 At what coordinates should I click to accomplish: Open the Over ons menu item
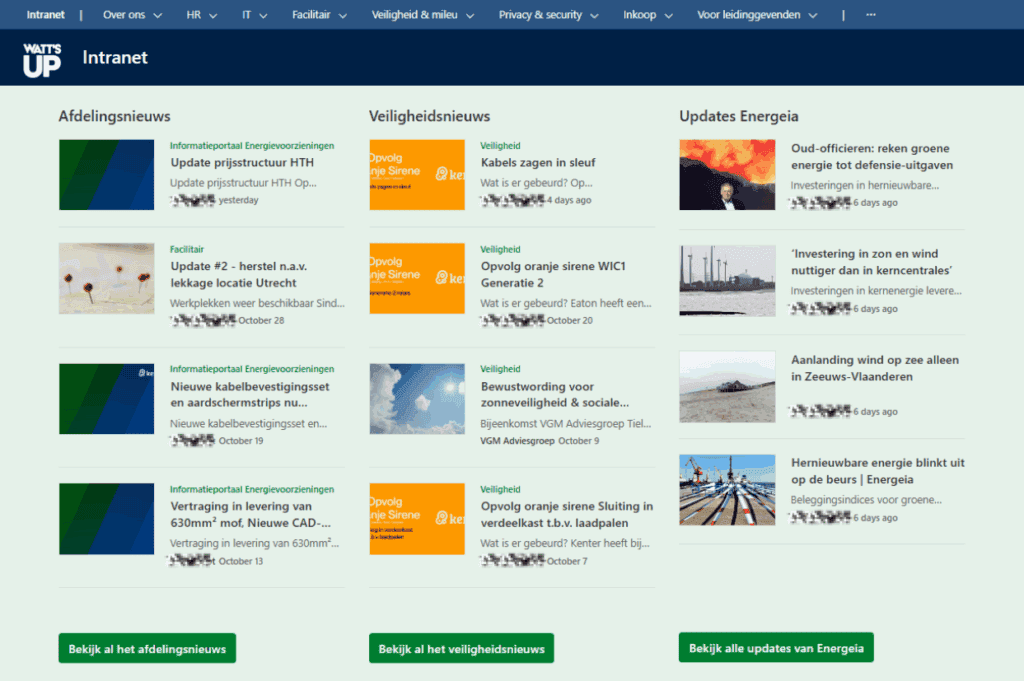(123, 14)
